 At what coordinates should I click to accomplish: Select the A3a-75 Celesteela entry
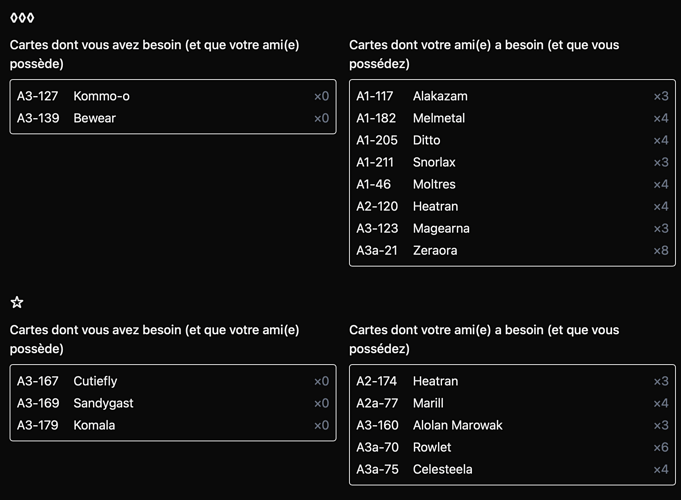pyautogui.click(x=512, y=469)
